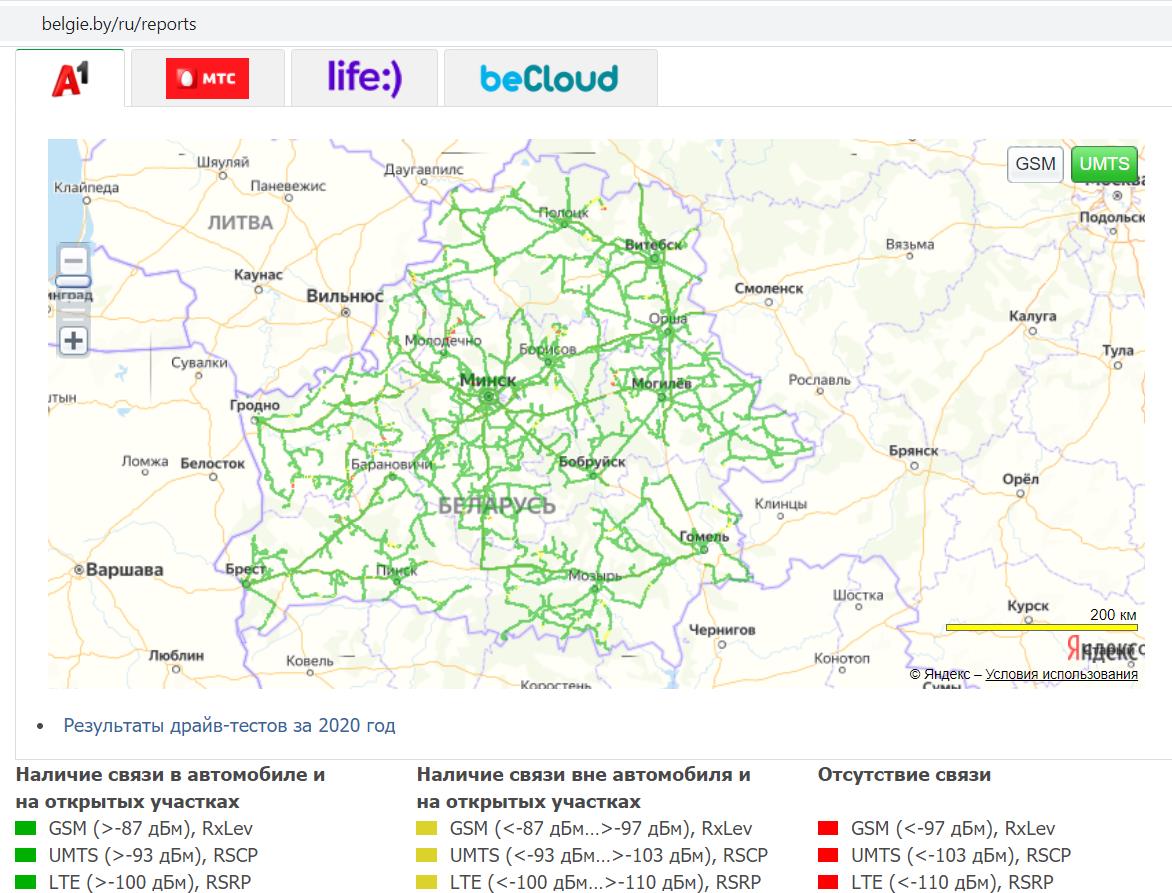
Task: Click the zoom slider handle on map
Action: tap(73, 283)
